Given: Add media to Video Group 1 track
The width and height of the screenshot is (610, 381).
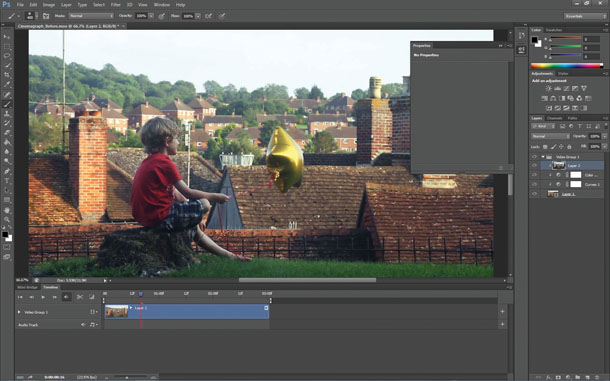Looking at the screenshot, I should click(x=502, y=311).
